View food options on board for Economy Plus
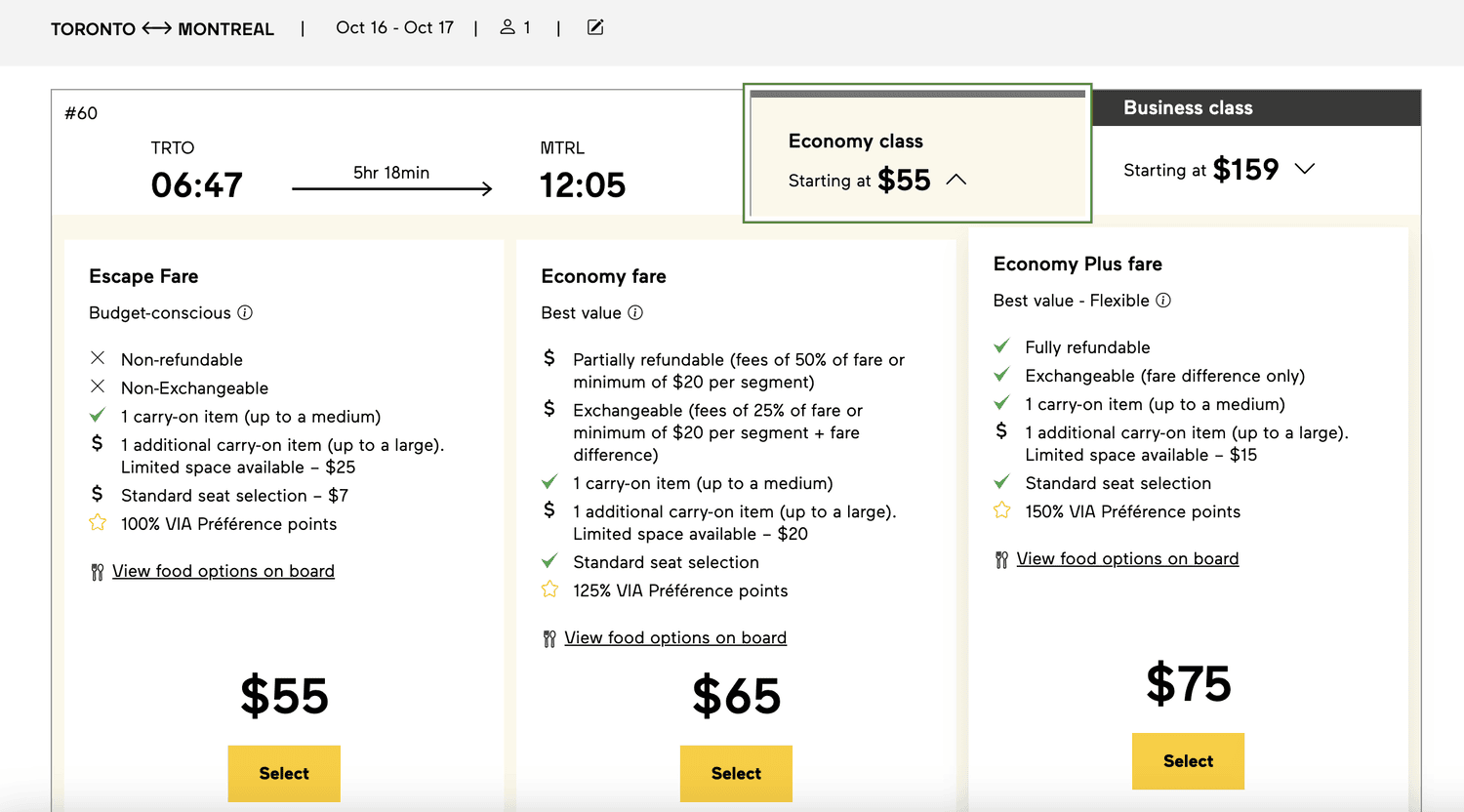 [x=1127, y=558]
